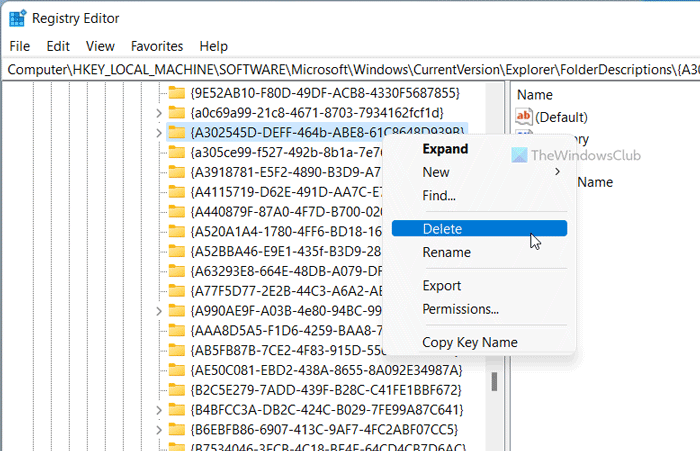Click the registry path address bar

[x=350, y=69]
